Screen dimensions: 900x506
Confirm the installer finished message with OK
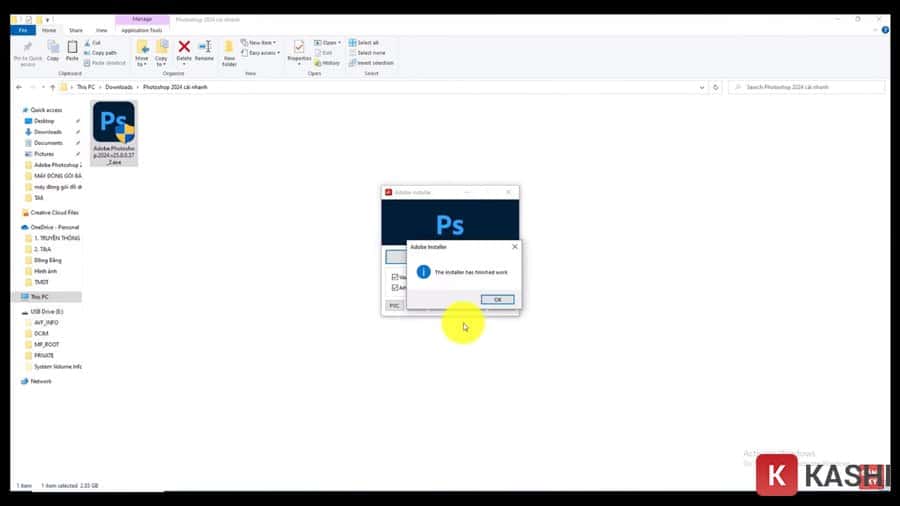click(x=497, y=299)
